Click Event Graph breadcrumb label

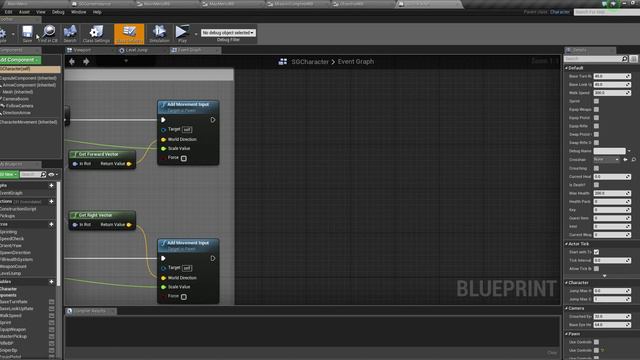(356, 62)
